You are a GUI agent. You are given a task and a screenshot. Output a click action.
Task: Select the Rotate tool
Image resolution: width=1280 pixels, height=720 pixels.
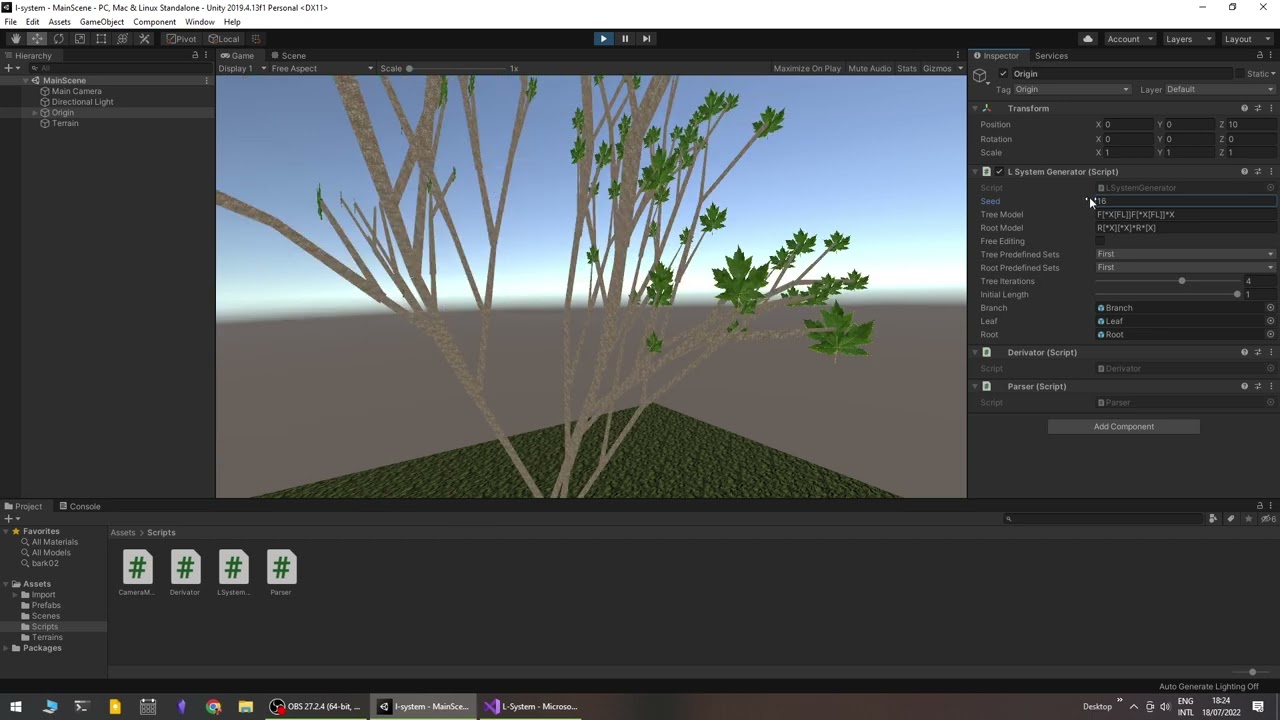click(x=58, y=39)
